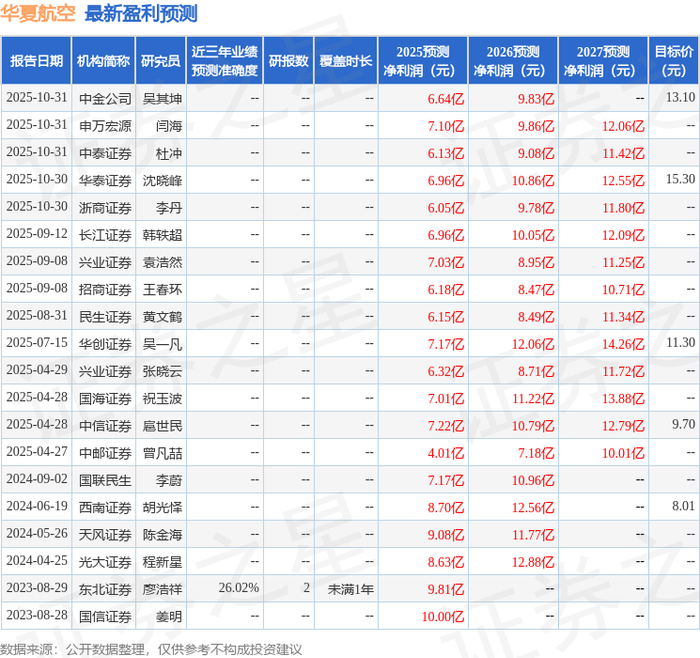Screen dimensions: 700x658
Task: Click date 2024-09-02
Action: click(x=37, y=479)
